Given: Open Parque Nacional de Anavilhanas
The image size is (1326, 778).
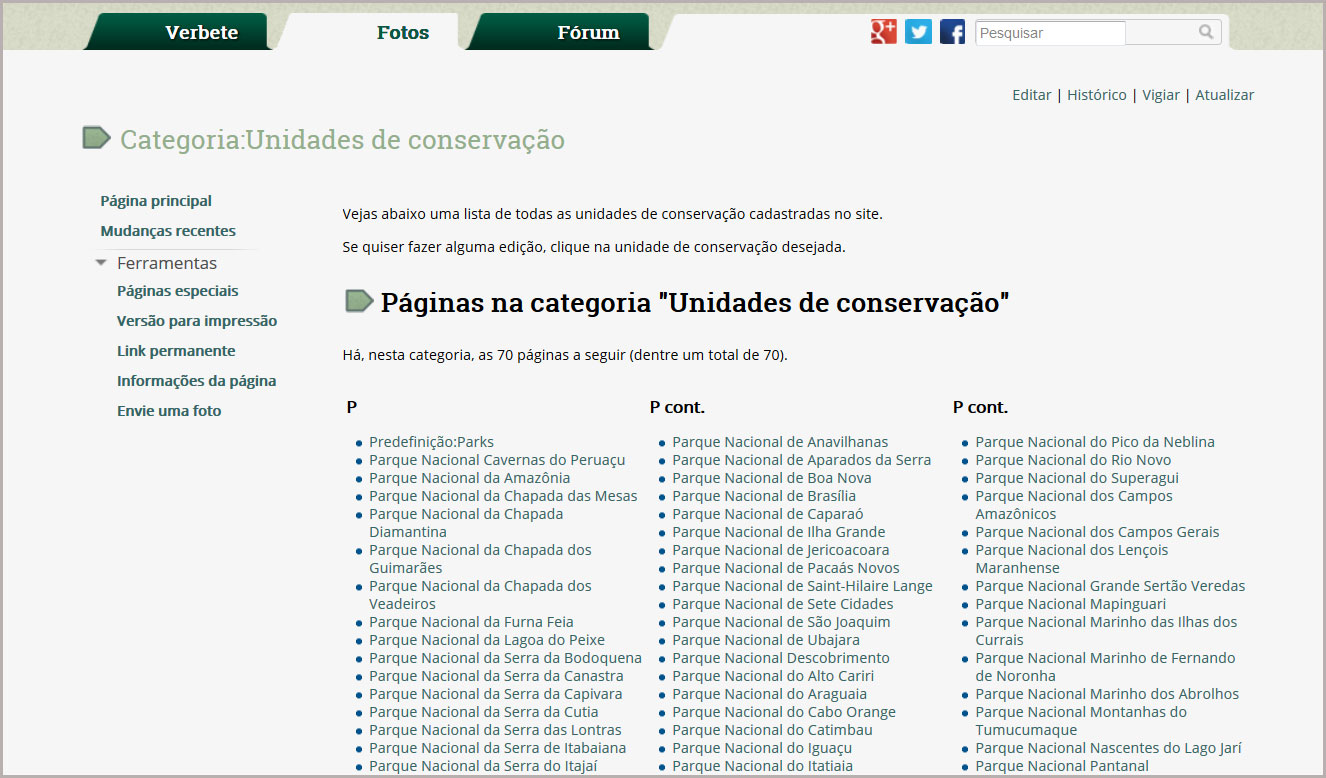Looking at the screenshot, I should (x=780, y=442).
